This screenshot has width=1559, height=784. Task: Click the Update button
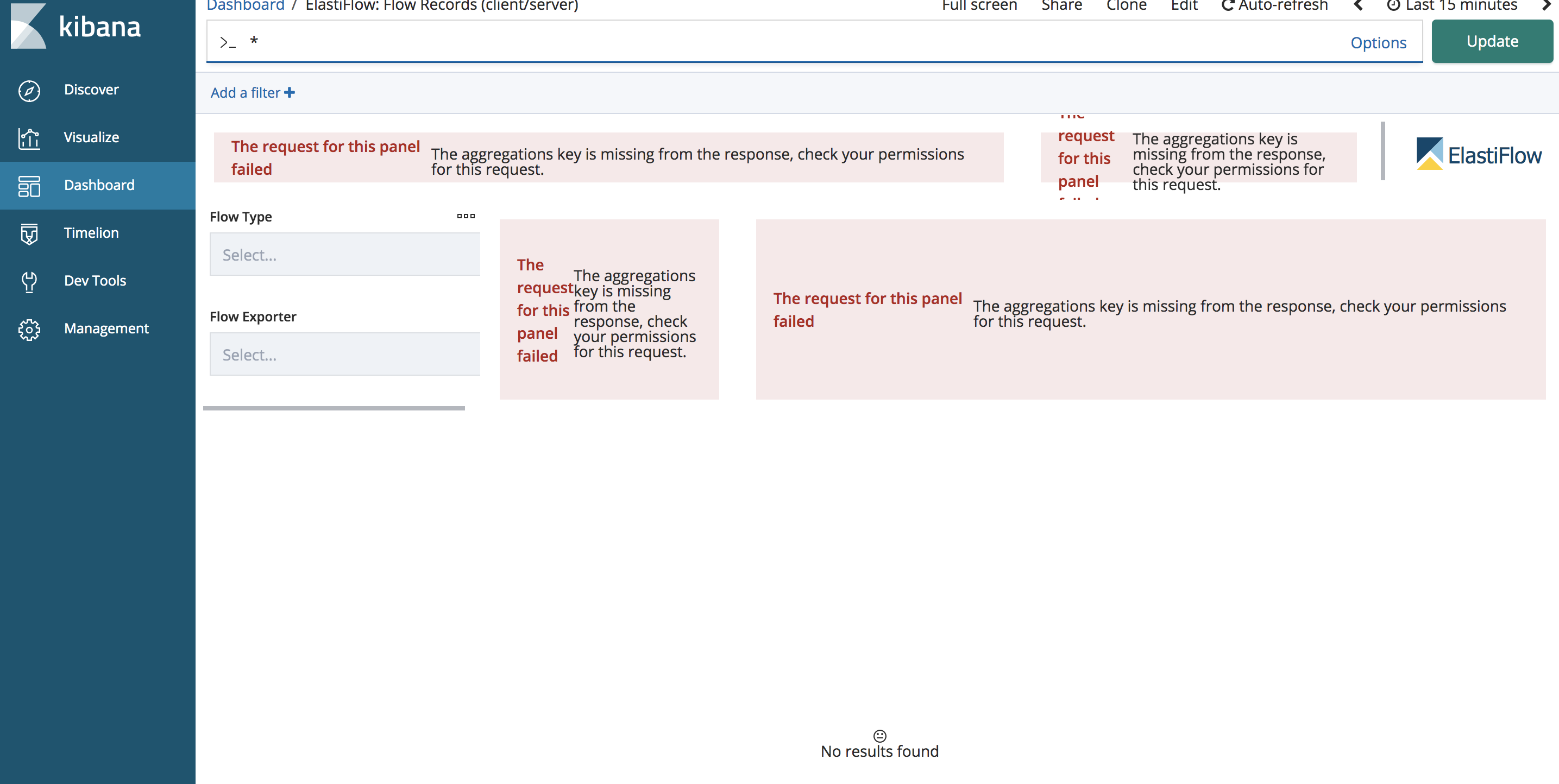click(x=1492, y=41)
